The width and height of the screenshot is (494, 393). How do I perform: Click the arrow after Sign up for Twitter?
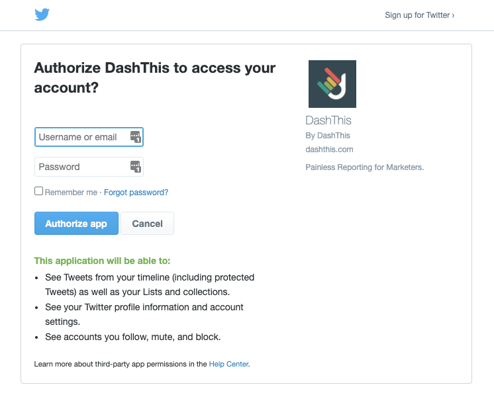click(x=453, y=15)
